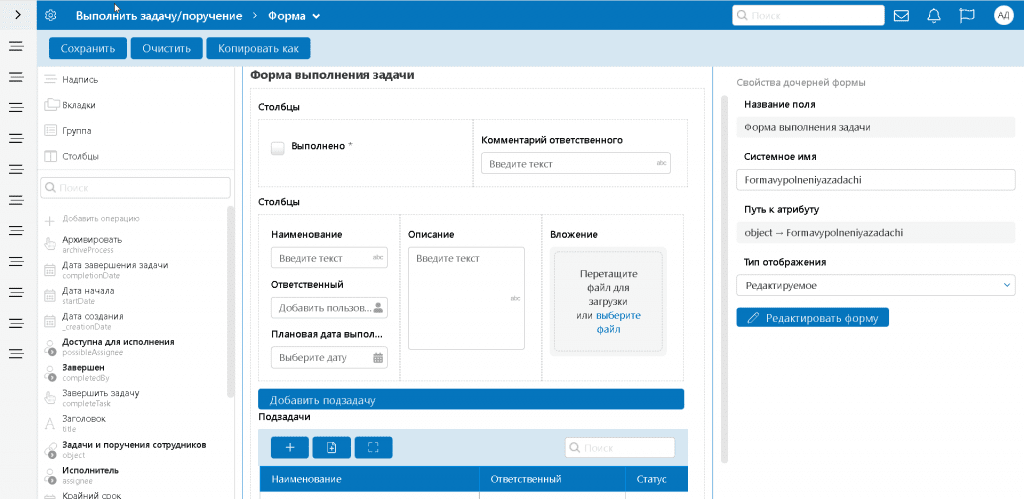The image size is (1024, 499).
Task: Click the attribute list vertical scrollbar
Action: [230, 300]
